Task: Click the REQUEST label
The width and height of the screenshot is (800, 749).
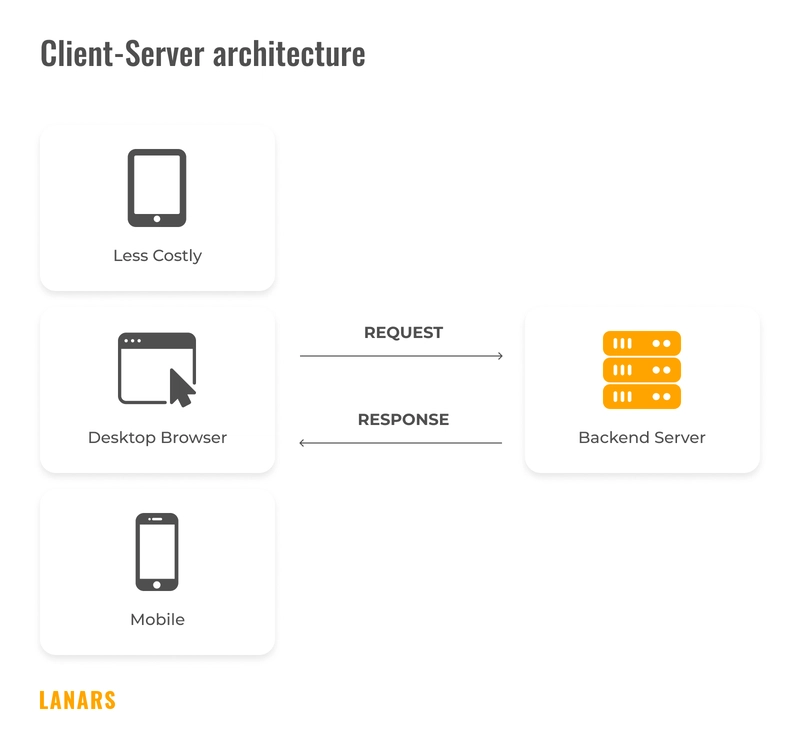Action: point(403,332)
